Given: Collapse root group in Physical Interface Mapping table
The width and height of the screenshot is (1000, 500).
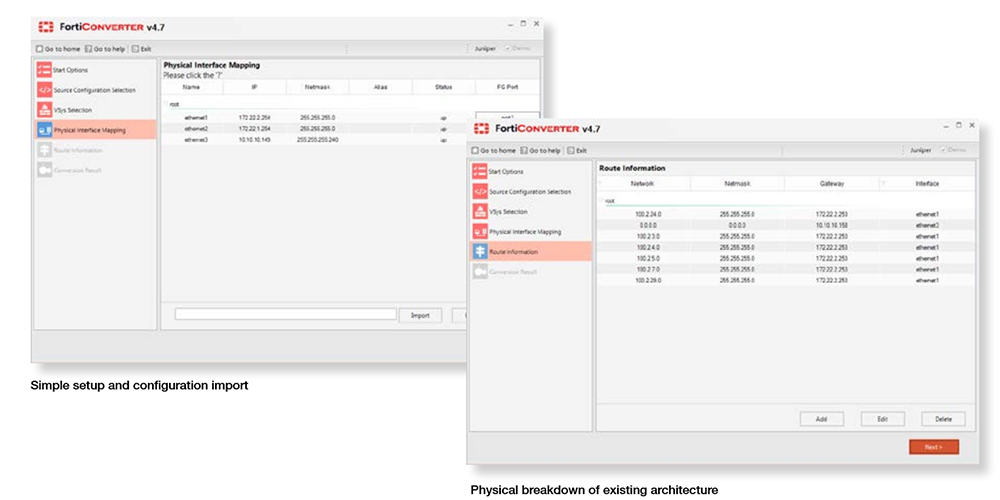Looking at the screenshot, I should [x=165, y=103].
